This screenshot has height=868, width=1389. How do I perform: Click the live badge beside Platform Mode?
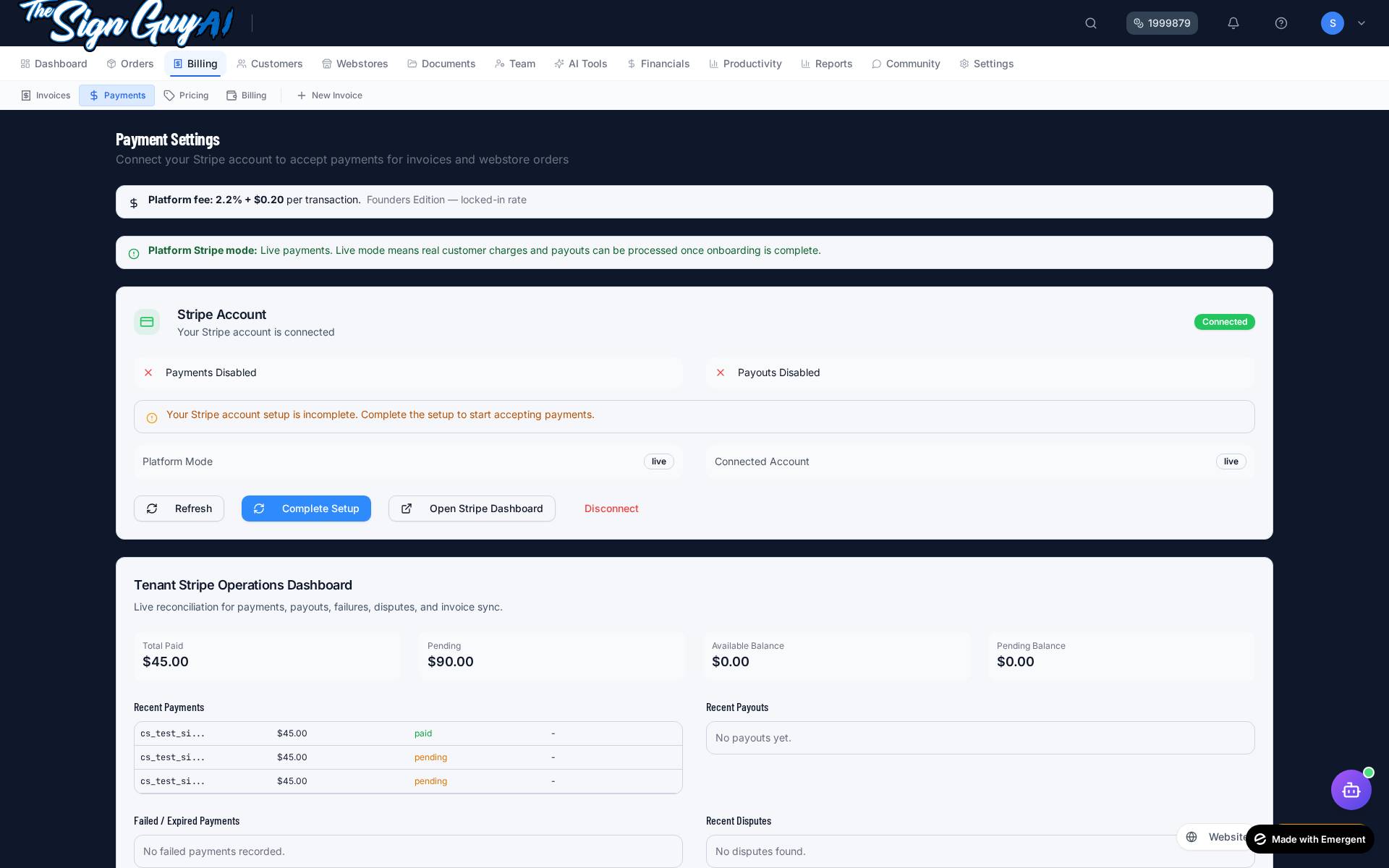click(659, 461)
